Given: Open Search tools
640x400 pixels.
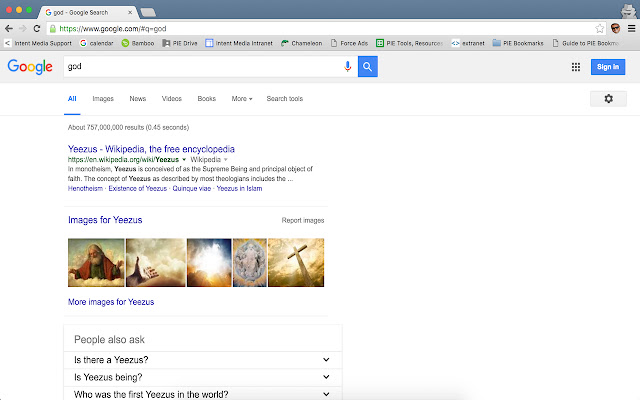Looking at the screenshot, I should (284, 99).
